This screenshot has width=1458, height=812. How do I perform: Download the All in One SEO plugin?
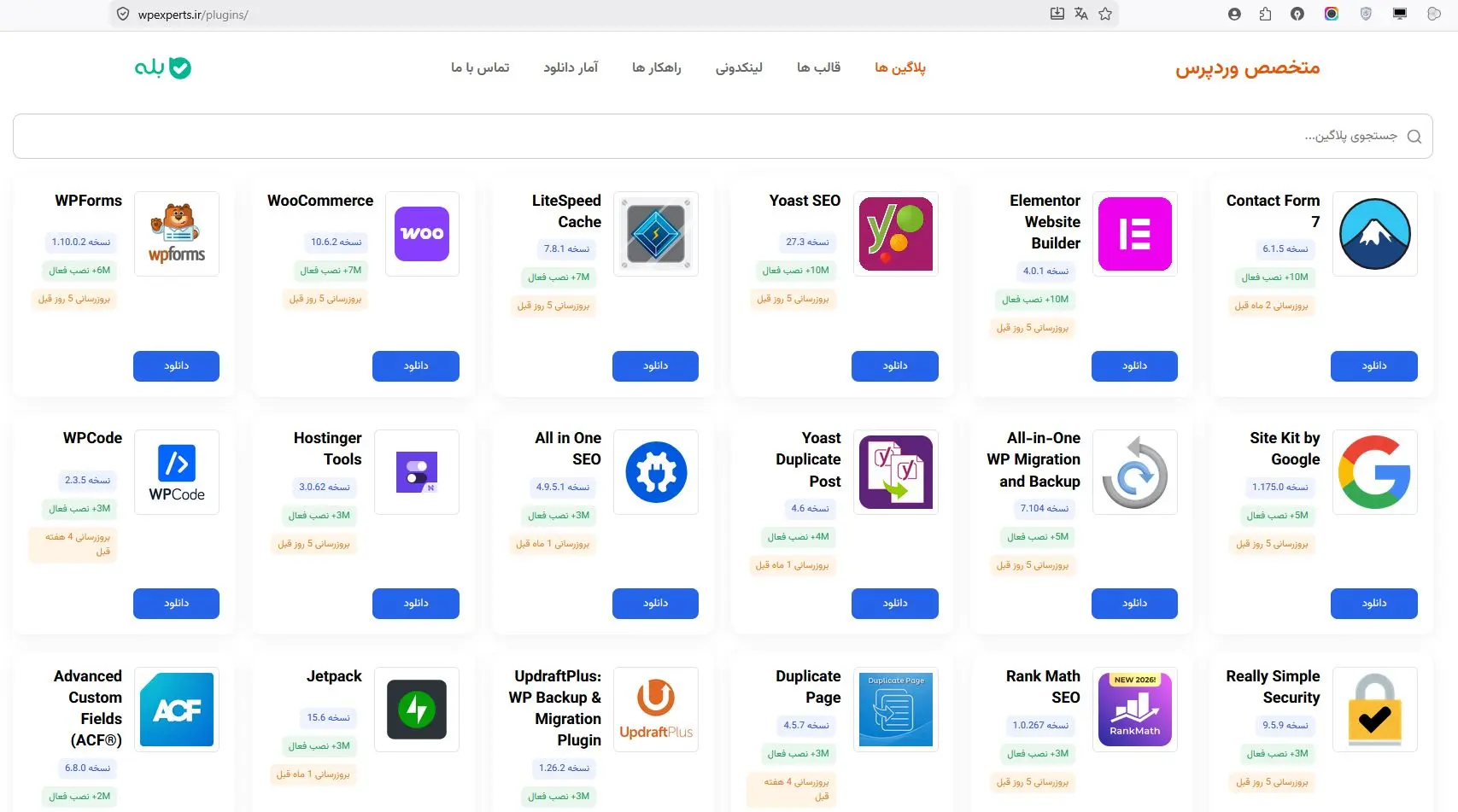(x=656, y=604)
